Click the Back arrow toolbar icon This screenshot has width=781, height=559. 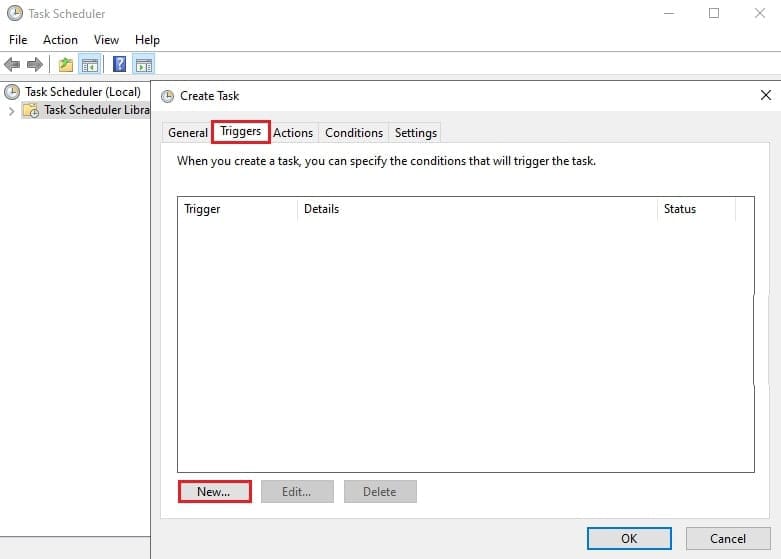click(x=12, y=64)
